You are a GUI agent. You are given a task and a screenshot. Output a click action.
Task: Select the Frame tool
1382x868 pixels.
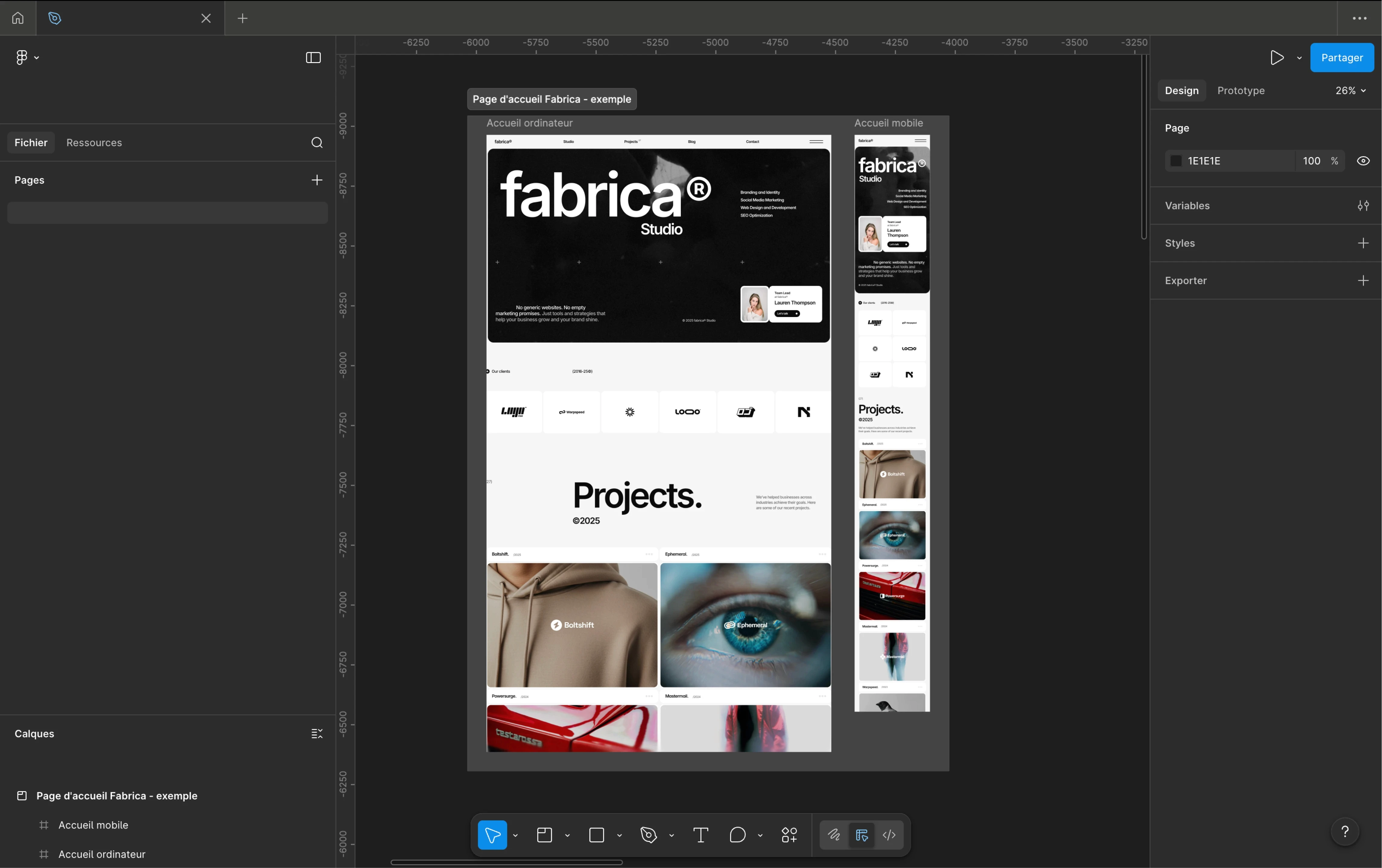coord(544,835)
